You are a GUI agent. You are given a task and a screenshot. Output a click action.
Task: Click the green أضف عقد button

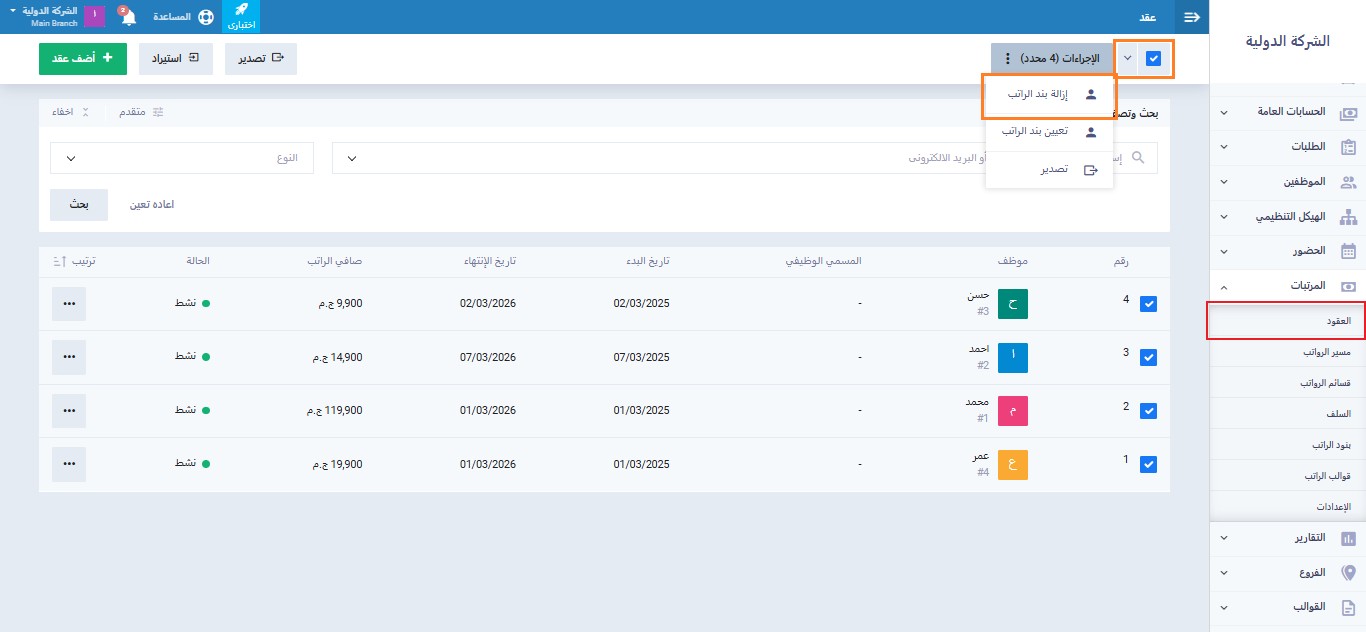pos(83,59)
